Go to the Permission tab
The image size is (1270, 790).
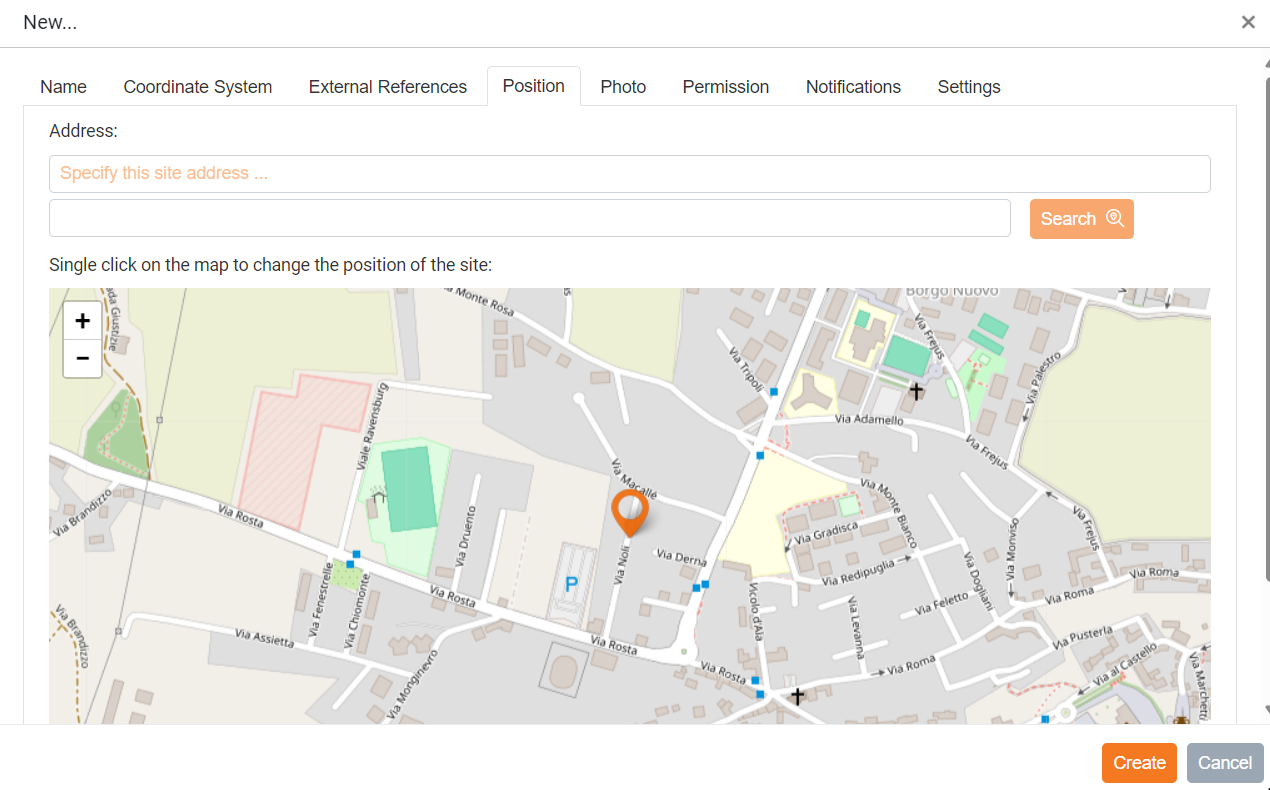pyautogui.click(x=725, y=87)
